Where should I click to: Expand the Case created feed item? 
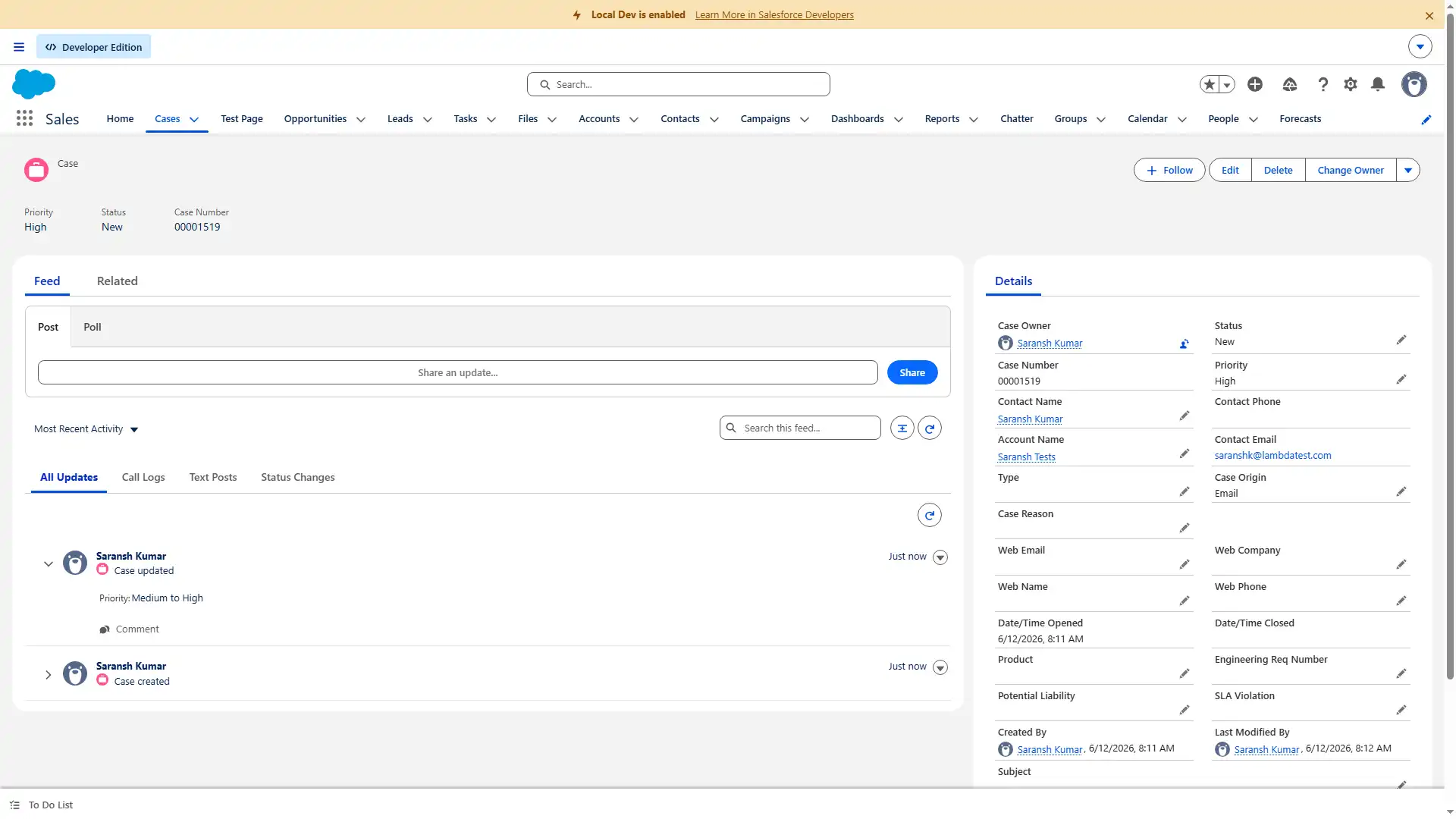[x=49, y=674]
